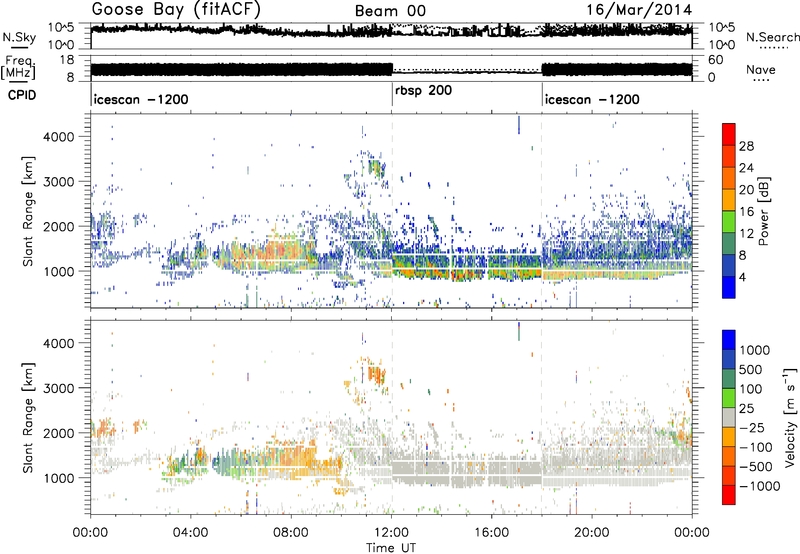The image size is (800, 554).
Task: Click the "CPID" row label
Action: (x=22, y=95)
